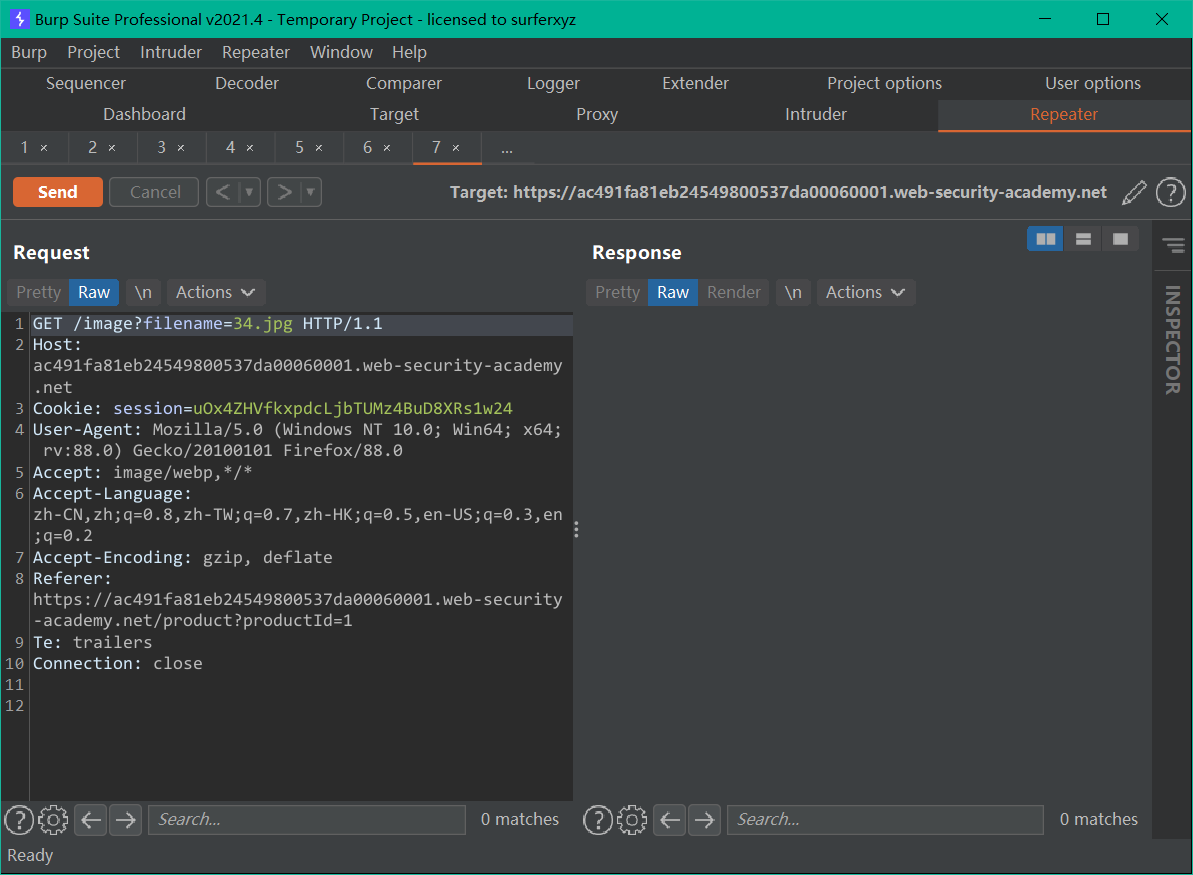
Task: Open Response search settings gear icon
Action: tap(631, 819)
